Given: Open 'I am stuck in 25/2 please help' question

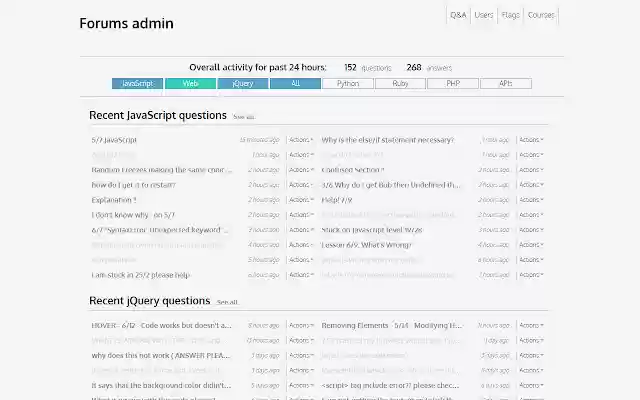Looking at the screenshot, I should point(141,275).
